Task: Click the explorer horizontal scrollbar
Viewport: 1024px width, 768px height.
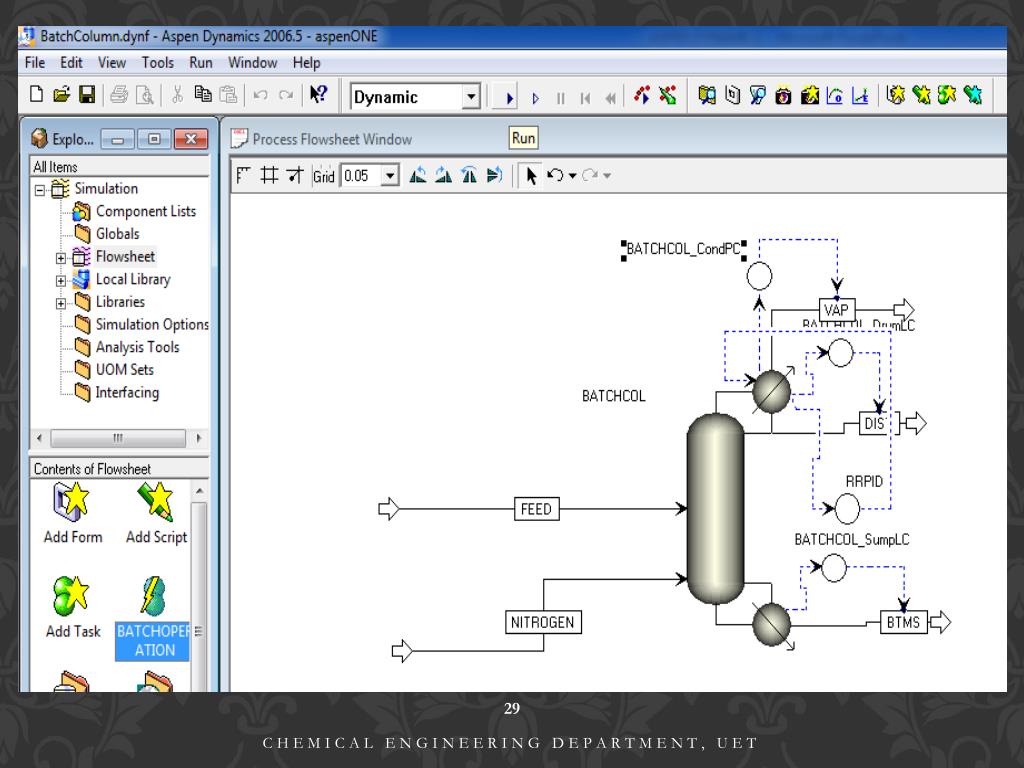Action: pos(118,438)
